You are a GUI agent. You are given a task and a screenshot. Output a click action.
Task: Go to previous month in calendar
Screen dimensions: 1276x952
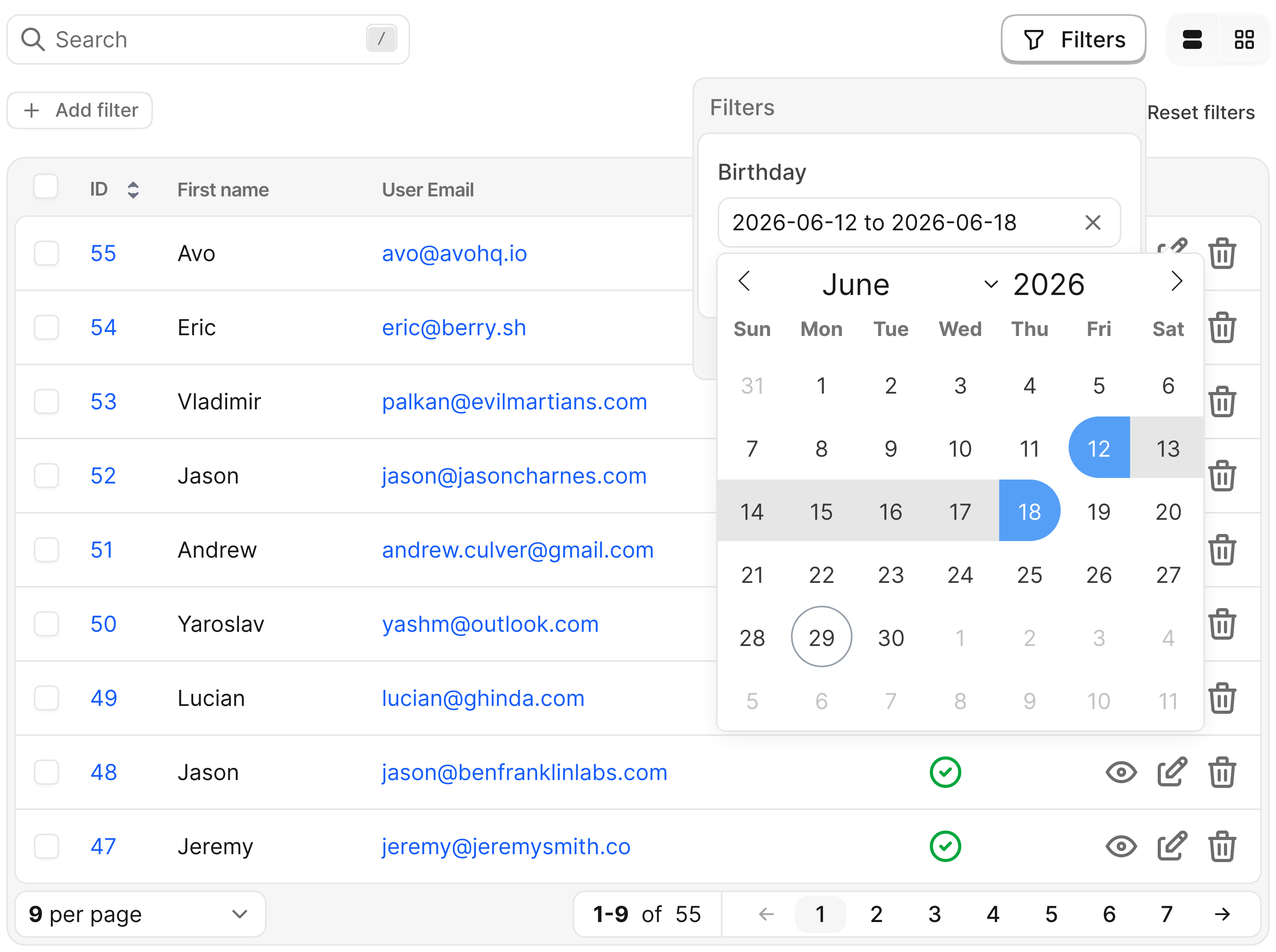coord(744,281)
